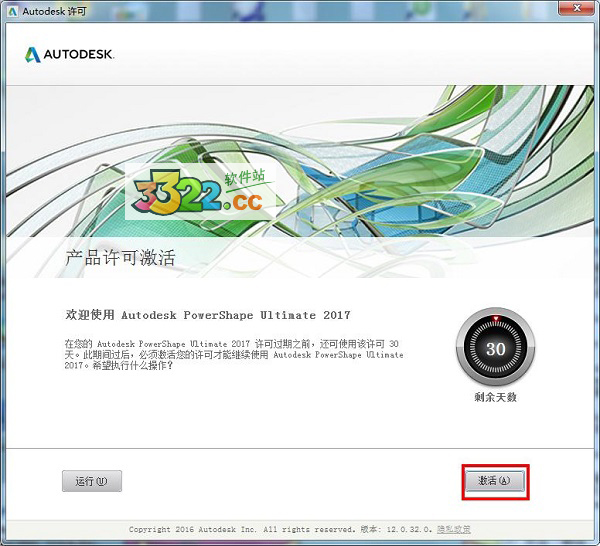Select the 产品许可激活 heading text

click(x=120, y=258)
